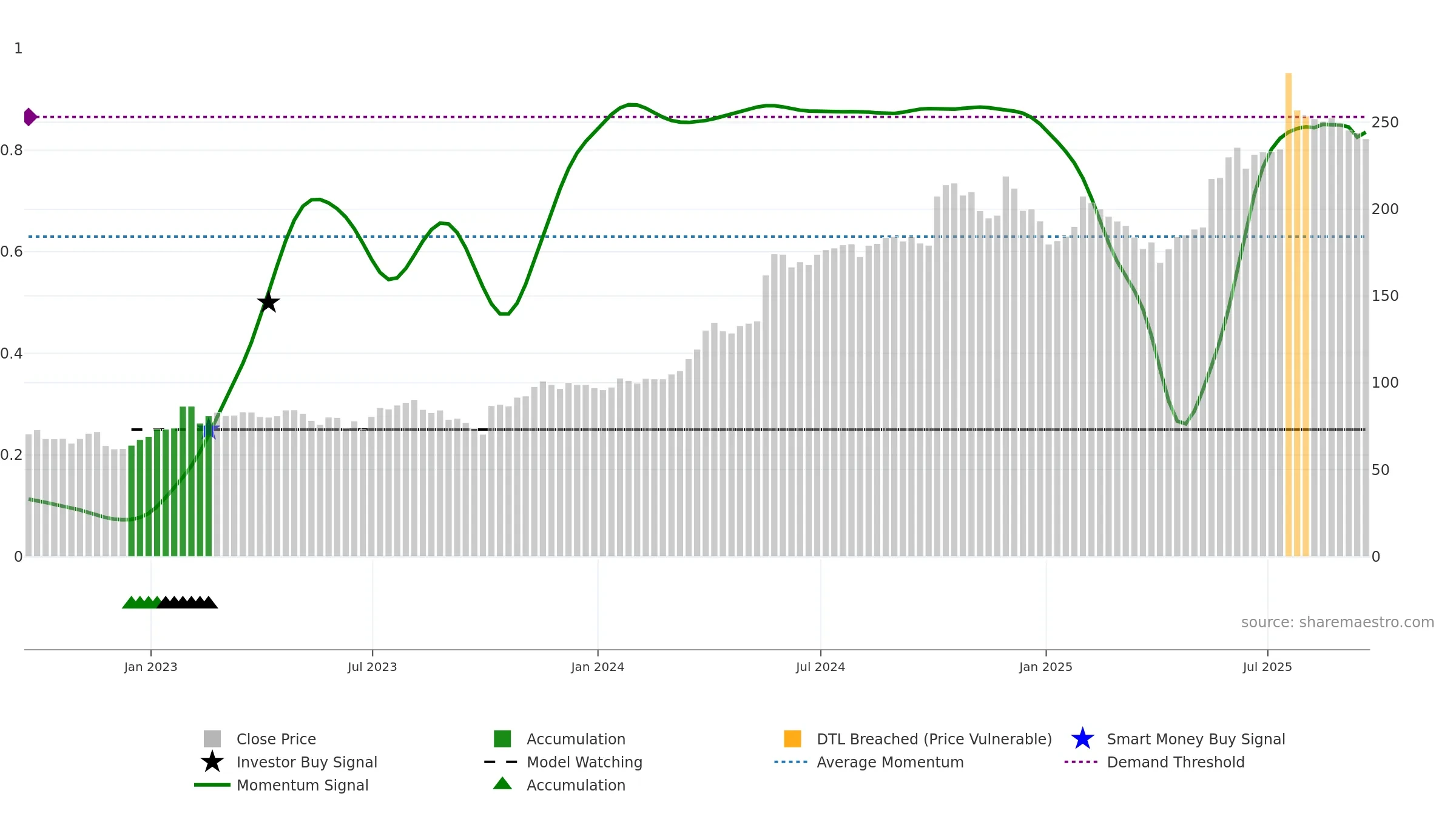Toggle the Demand Threshold legend label

click(x=1176, y=763)
